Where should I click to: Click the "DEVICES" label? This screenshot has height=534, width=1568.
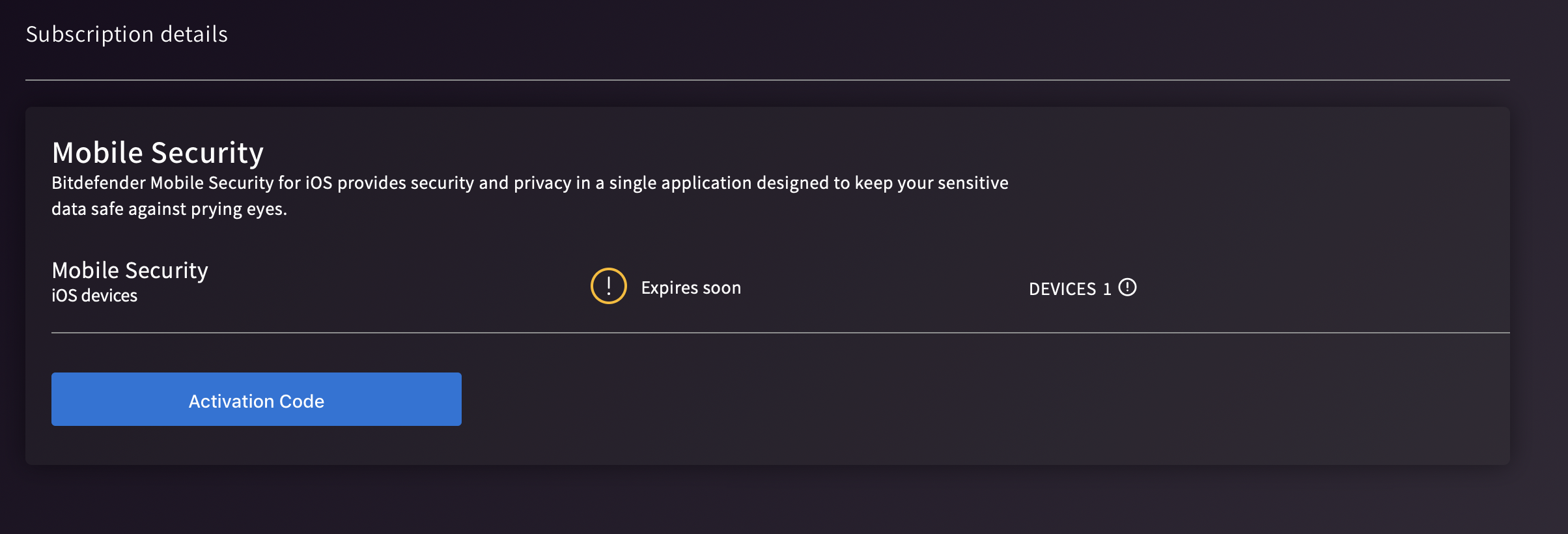click(x=1062, y=289)
